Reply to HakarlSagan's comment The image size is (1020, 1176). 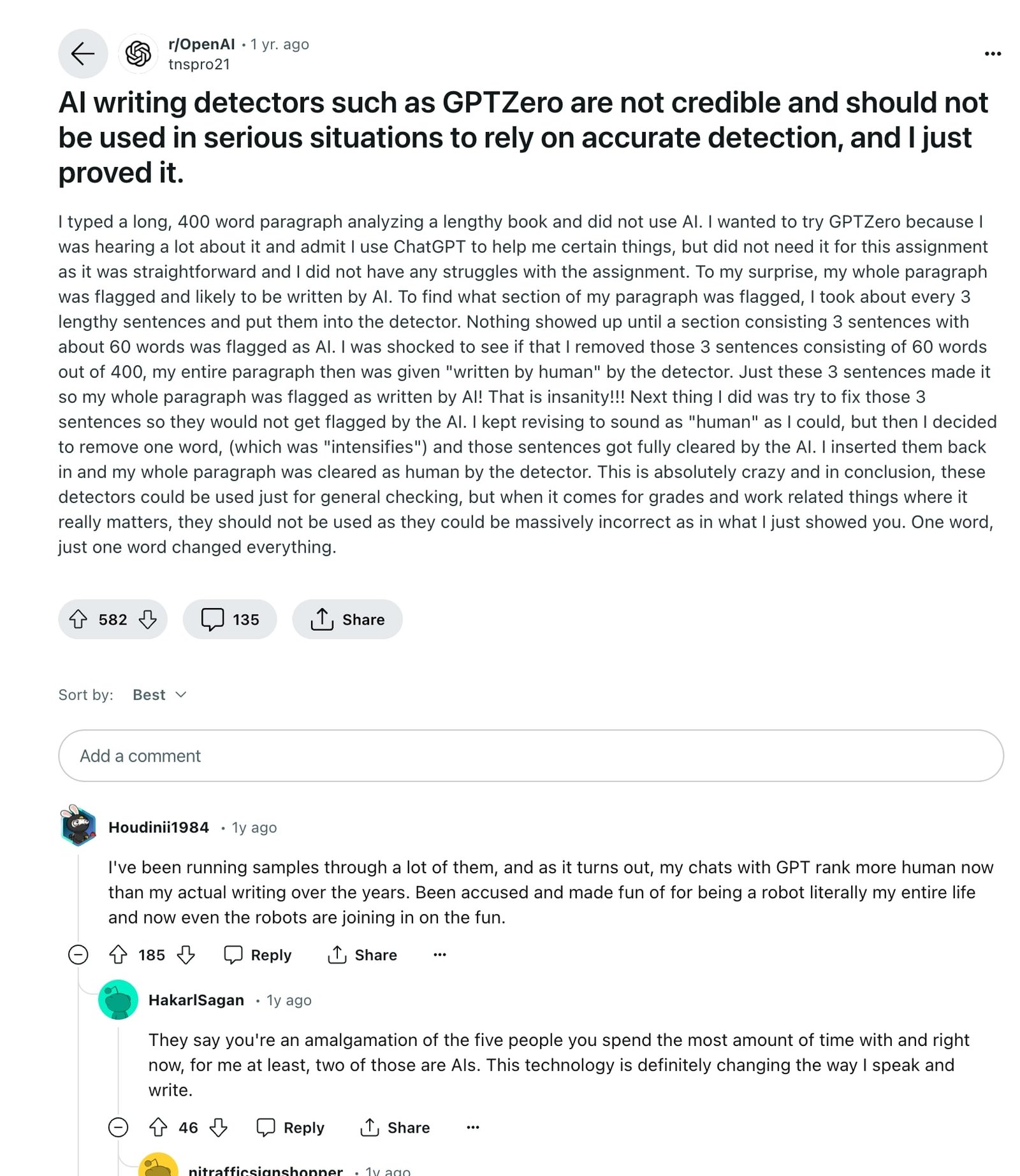coord(292,1127)
